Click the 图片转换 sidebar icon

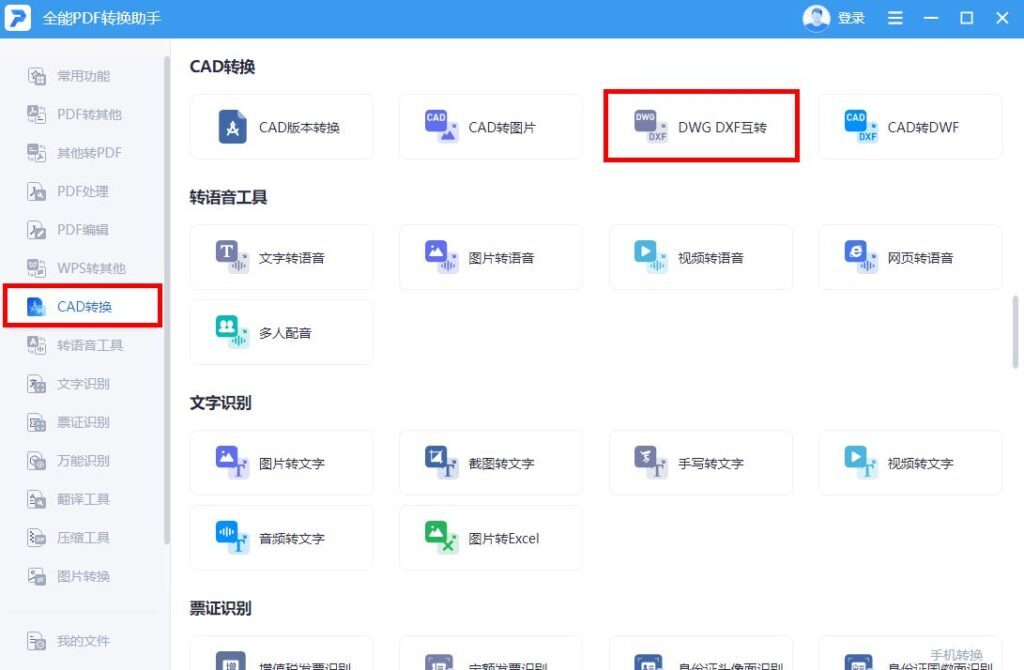pyautogui.click(x=36, y=576)
